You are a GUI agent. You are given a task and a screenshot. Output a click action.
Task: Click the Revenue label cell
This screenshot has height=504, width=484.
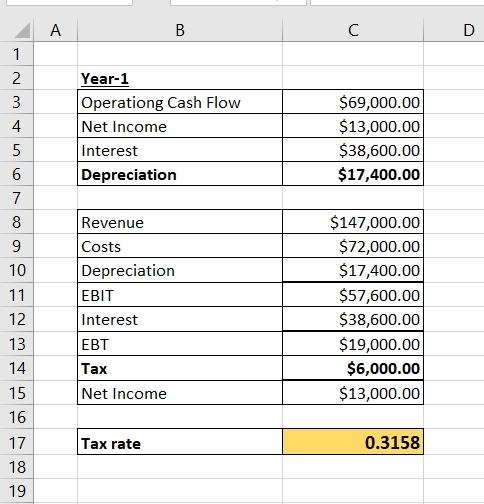tap(180, 222)
